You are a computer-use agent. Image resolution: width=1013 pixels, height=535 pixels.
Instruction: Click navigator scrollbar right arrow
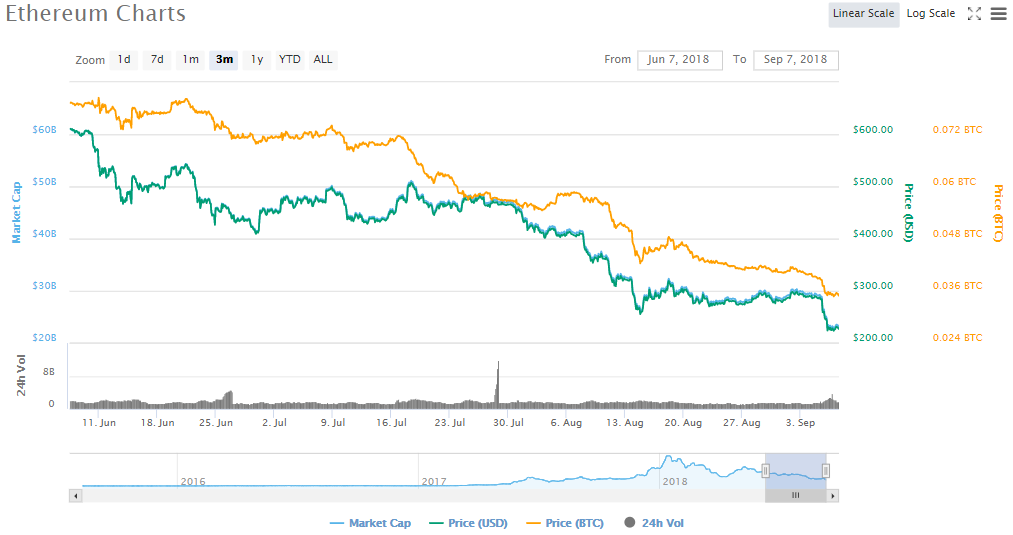tap(833, 496)
